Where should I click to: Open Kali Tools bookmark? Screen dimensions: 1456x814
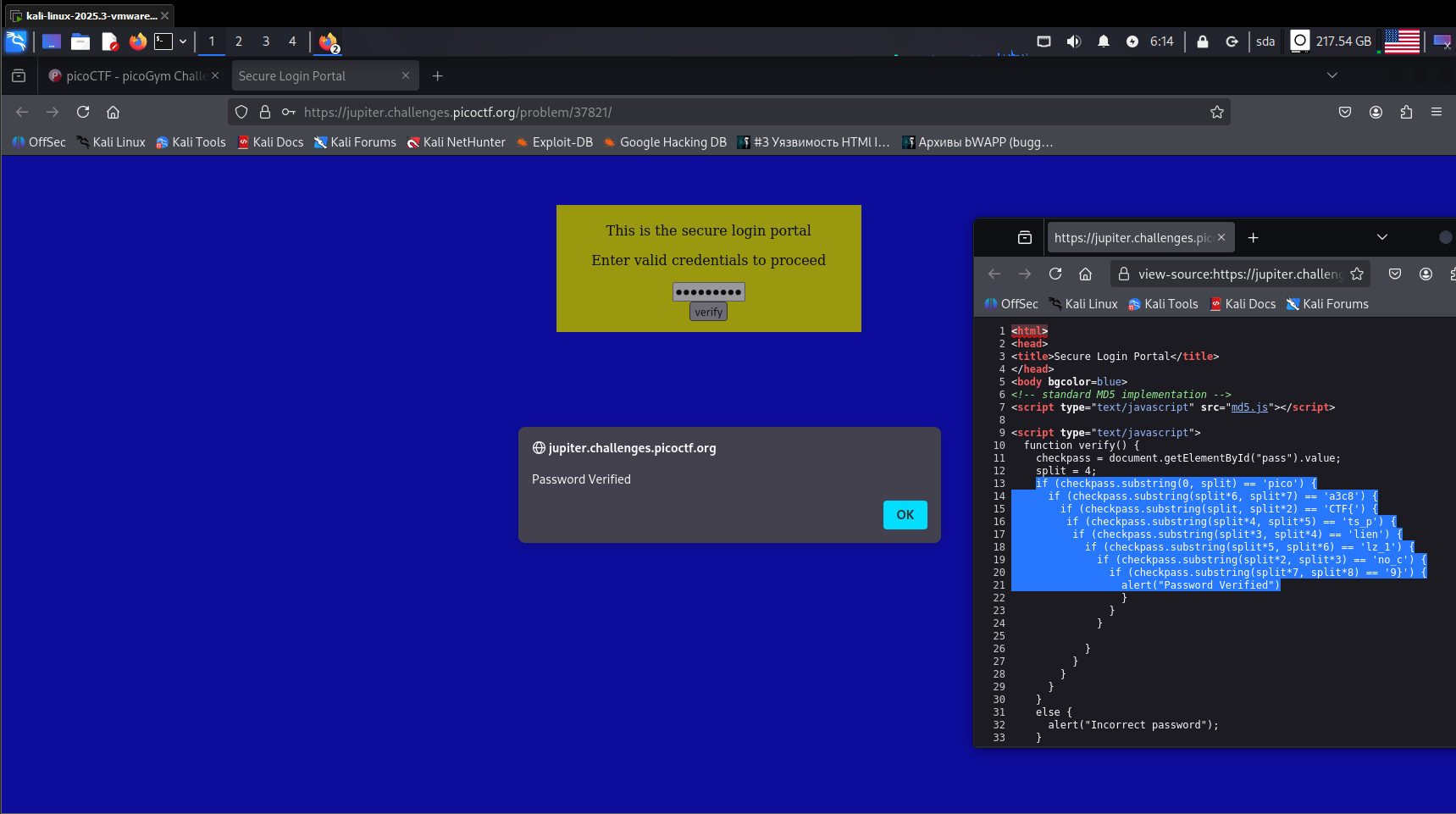[191, 142]
